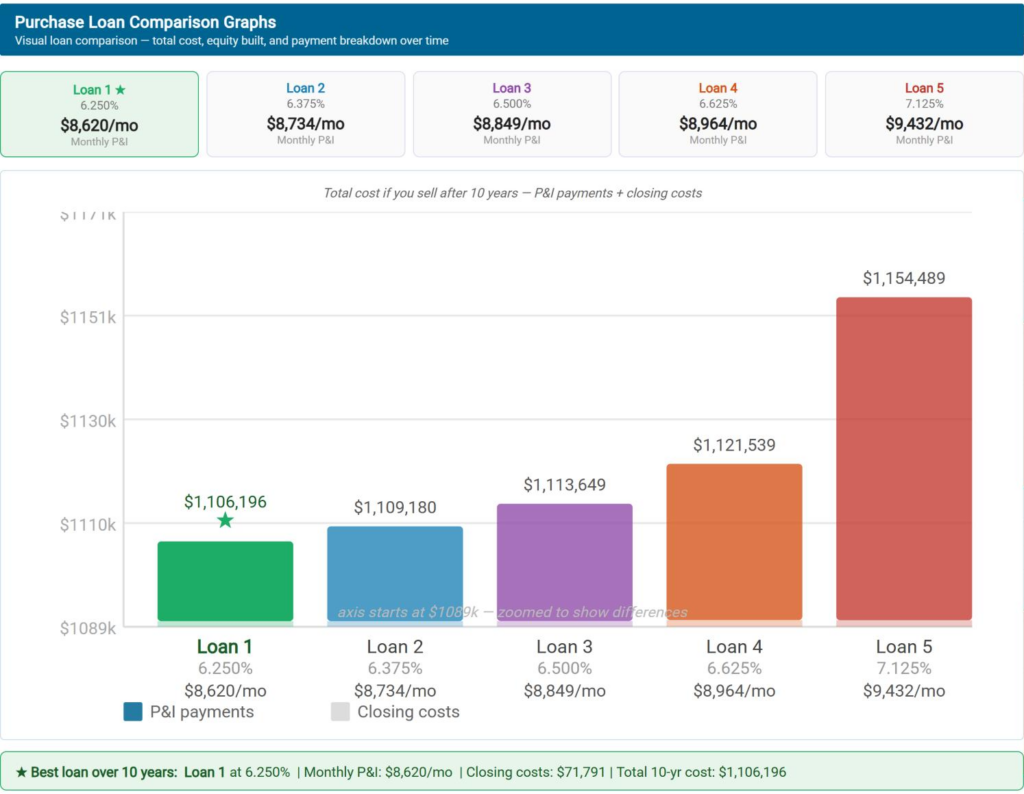The image size is (1024, 794).
Task: Click the $8,964/mo text under Loan 4 axis
Action: pos(734,691)
